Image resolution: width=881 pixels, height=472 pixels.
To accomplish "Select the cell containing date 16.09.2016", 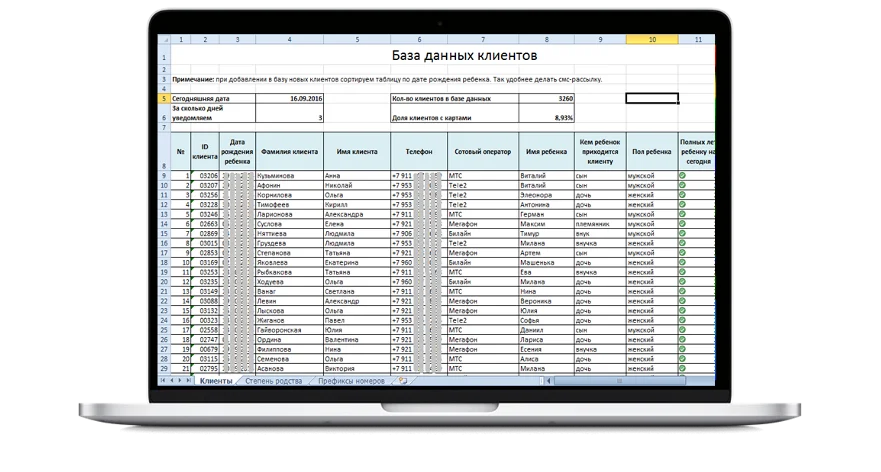I will [290, 99].
